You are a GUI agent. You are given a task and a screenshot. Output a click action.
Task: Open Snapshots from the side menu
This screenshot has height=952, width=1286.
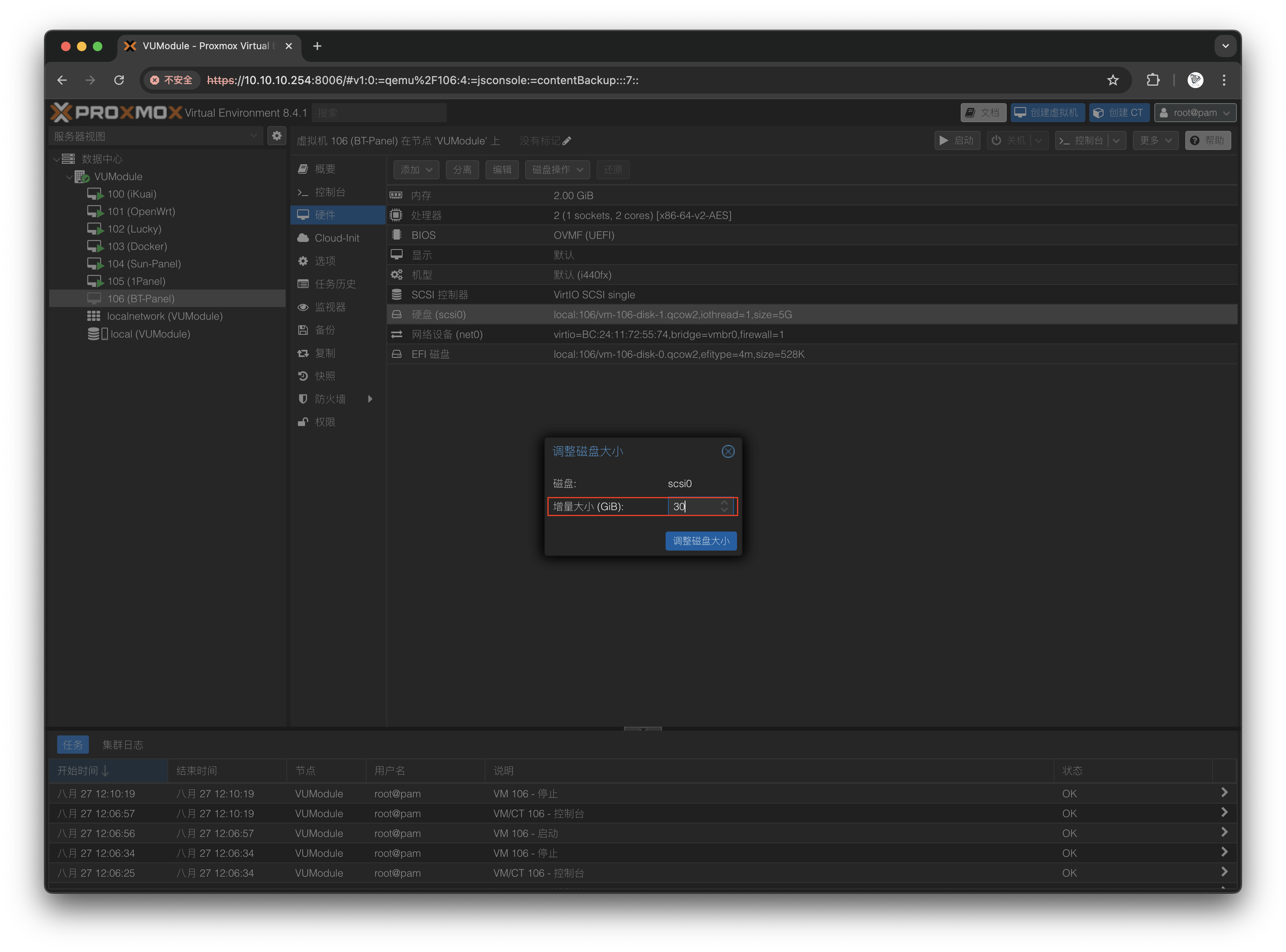324,376
